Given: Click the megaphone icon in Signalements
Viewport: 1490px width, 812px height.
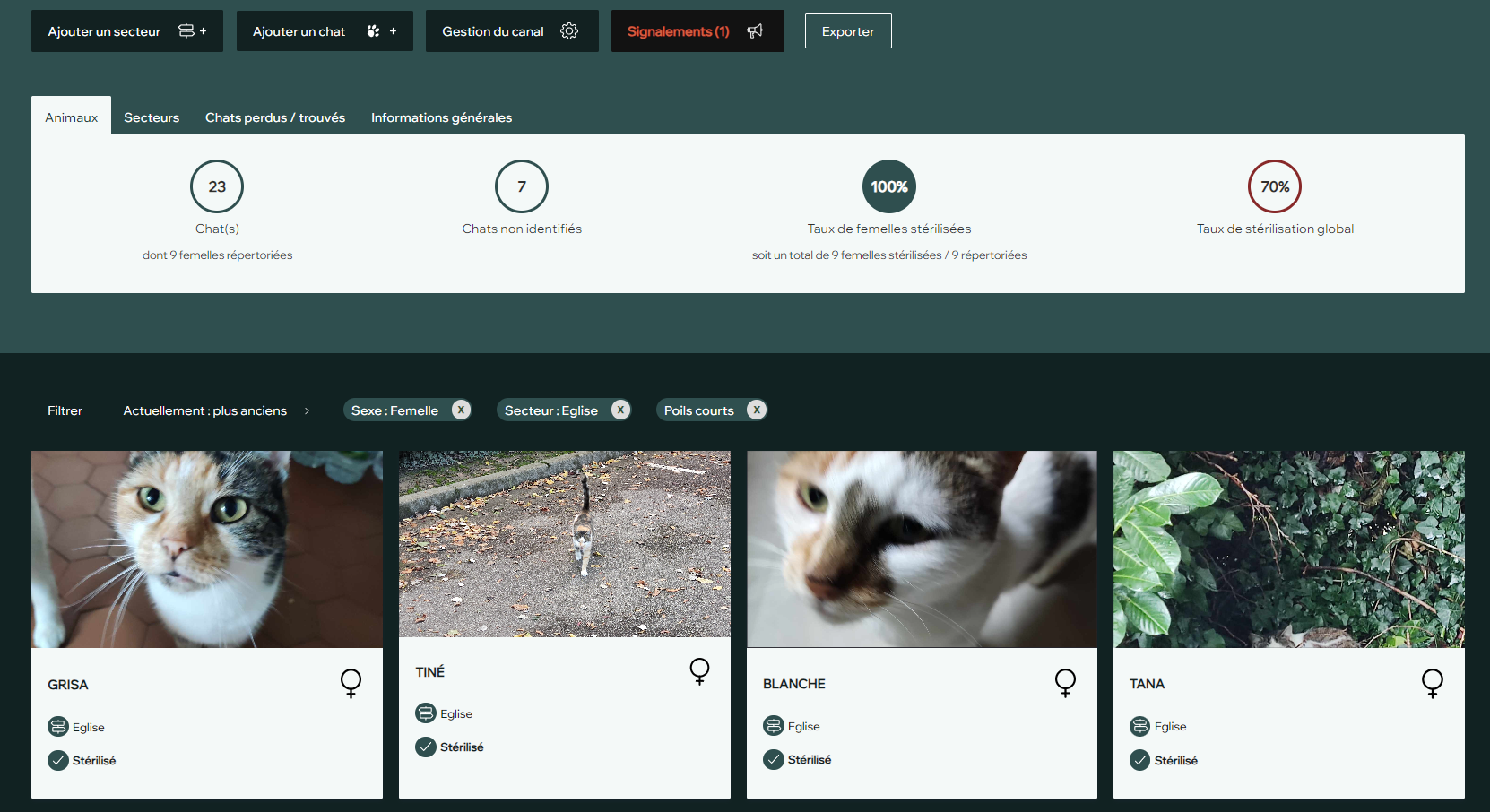Looking at the screenshot, I should tap(755, 31).
